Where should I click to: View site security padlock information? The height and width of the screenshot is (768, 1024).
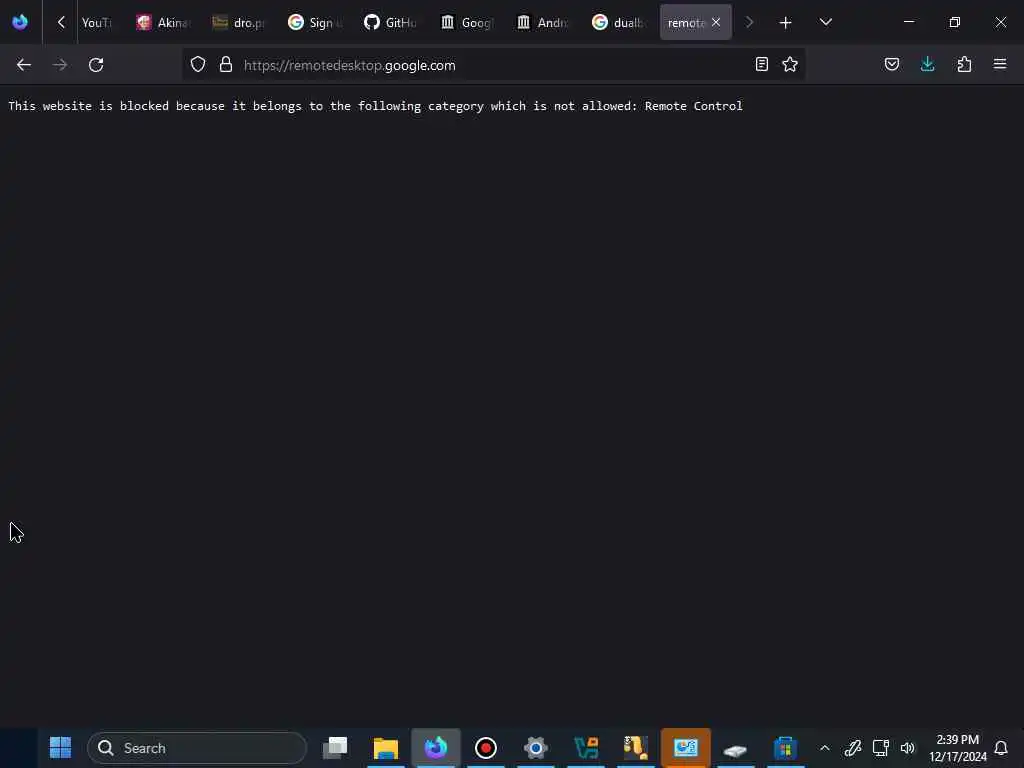click(226, 65)
